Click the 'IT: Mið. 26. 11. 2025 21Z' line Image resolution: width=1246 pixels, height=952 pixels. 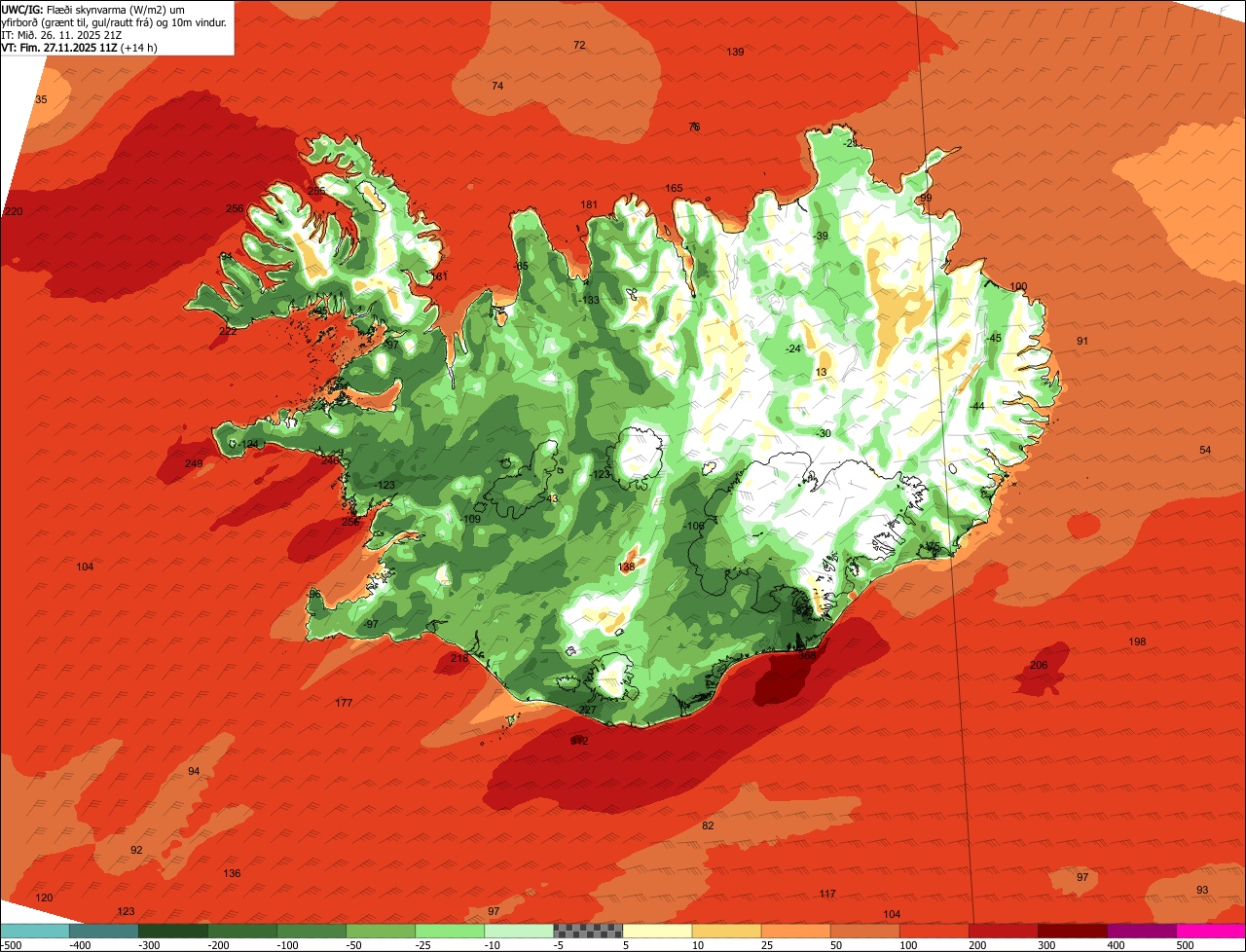tap(59, 34)
